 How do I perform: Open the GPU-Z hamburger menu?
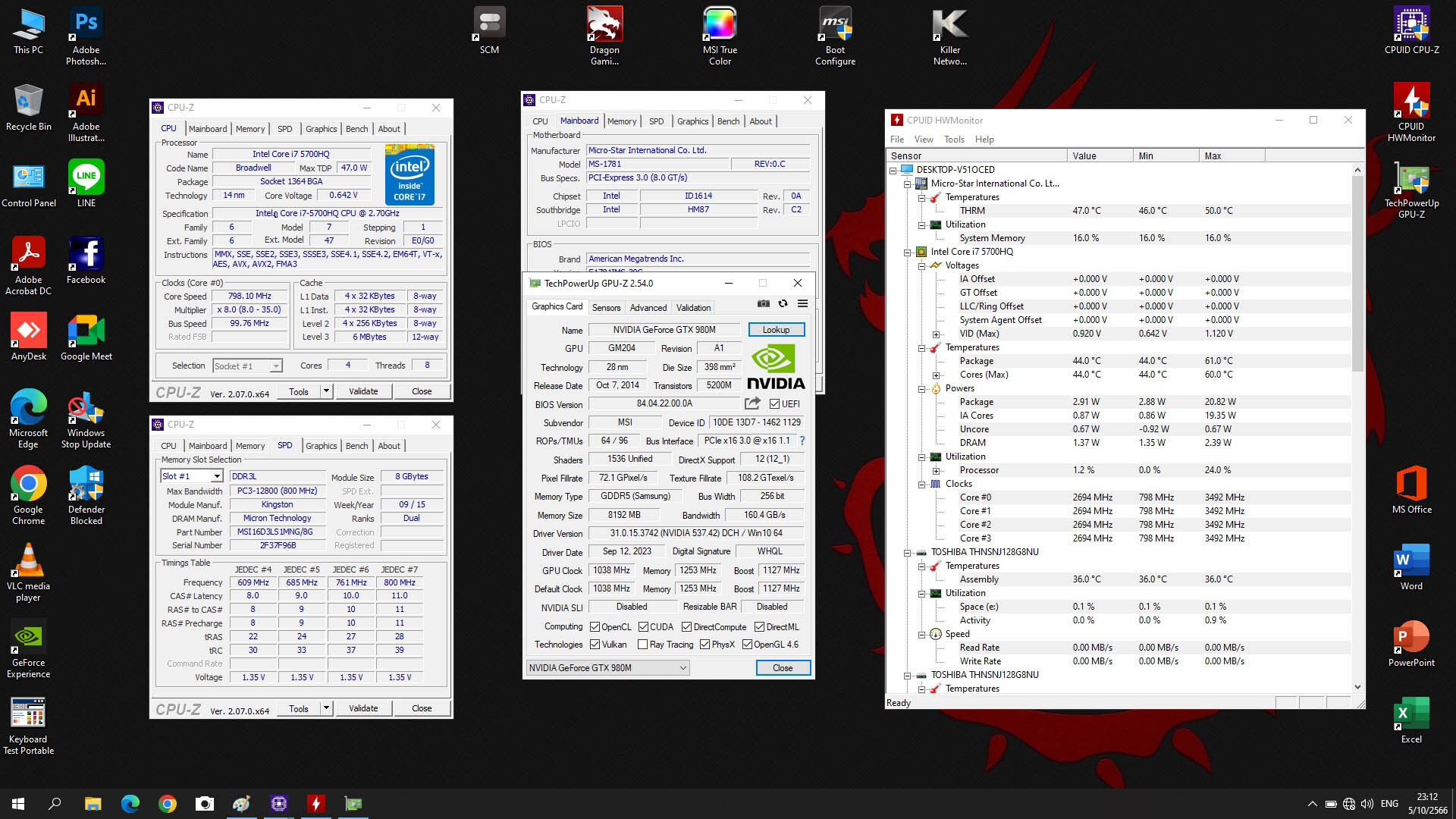[x=802, y=303]
